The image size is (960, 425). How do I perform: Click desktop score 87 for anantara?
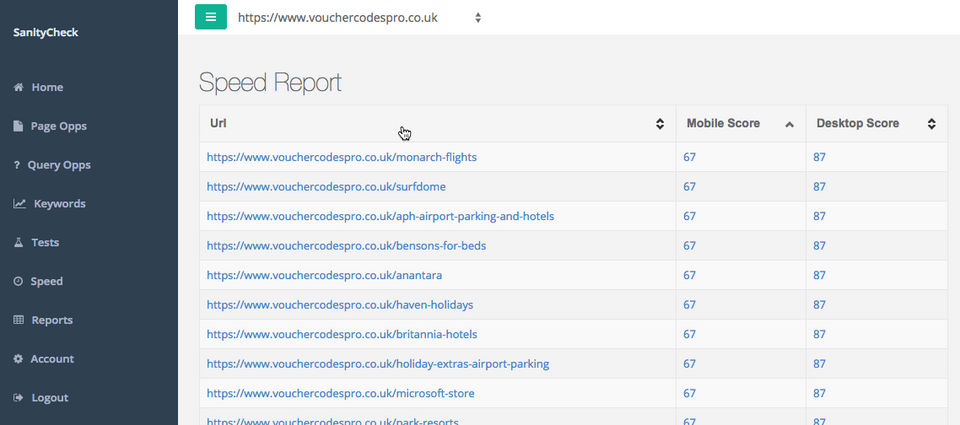coord(819,275)
